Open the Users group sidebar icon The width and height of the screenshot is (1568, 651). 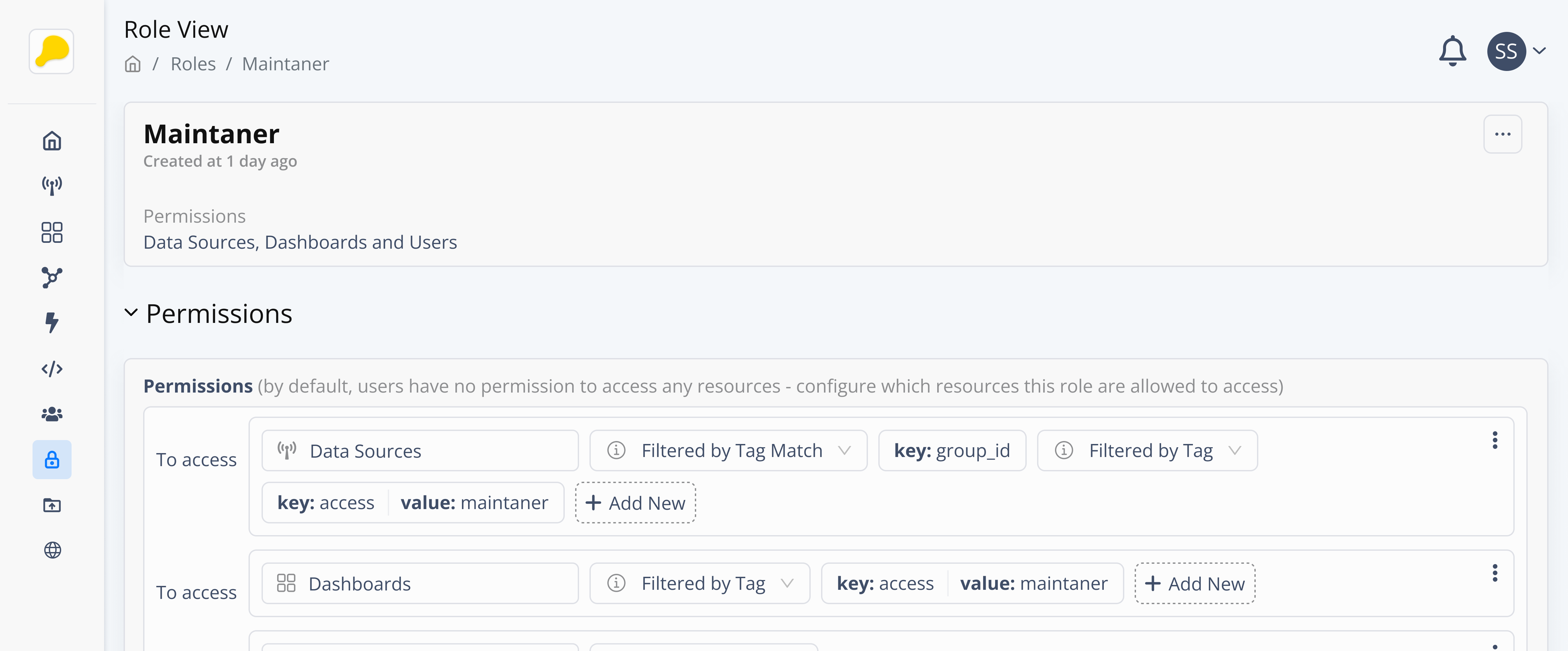click(52, 414)
